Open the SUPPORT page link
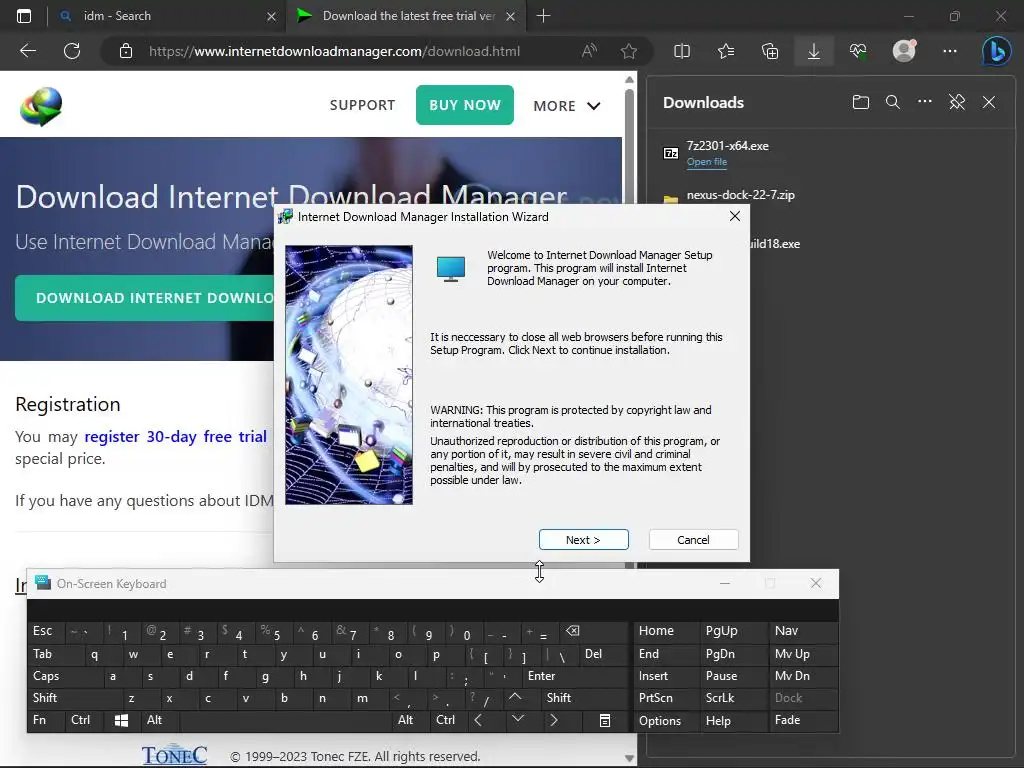This screenshot has height=768, width=1024. 362,105
